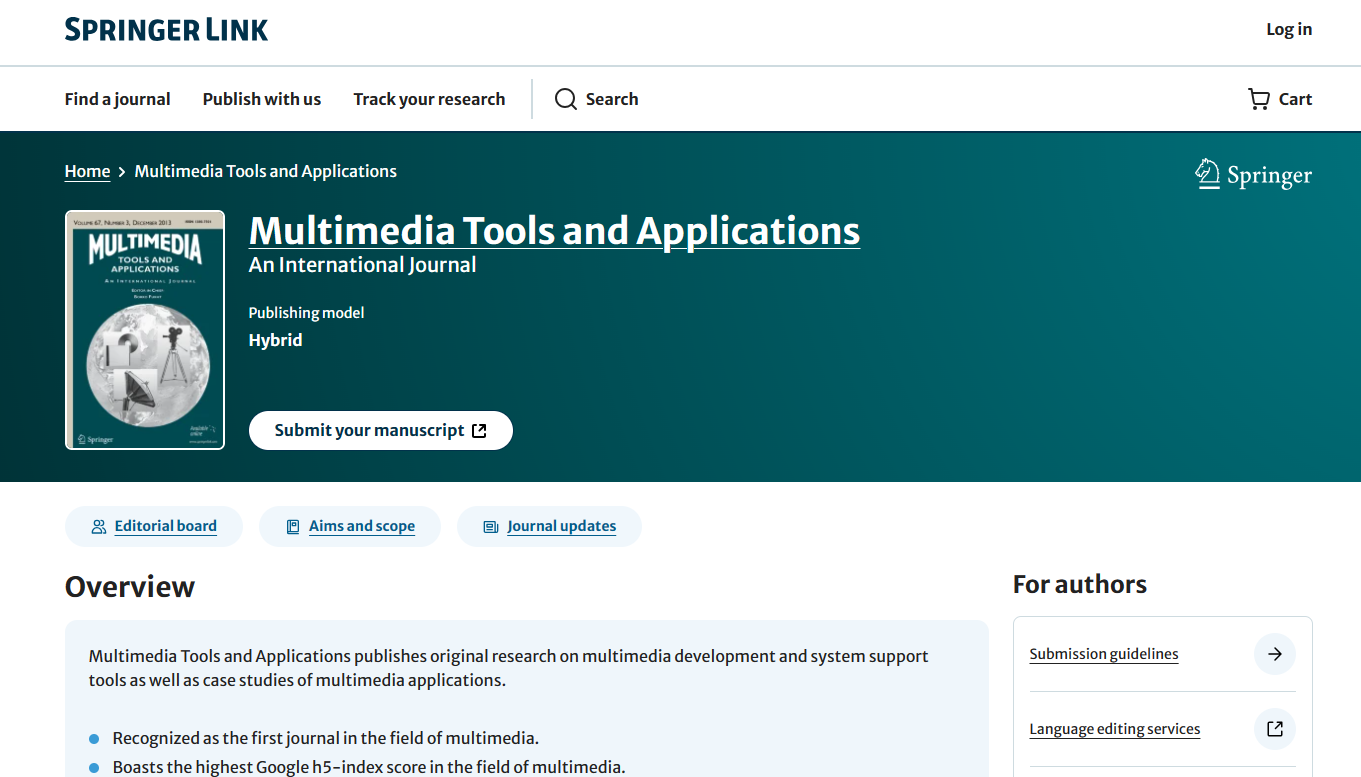1361x777 pixels.
Task: Click breadcrumb text Multimedia Tools and Applications
Action: [x=266, y=171]
